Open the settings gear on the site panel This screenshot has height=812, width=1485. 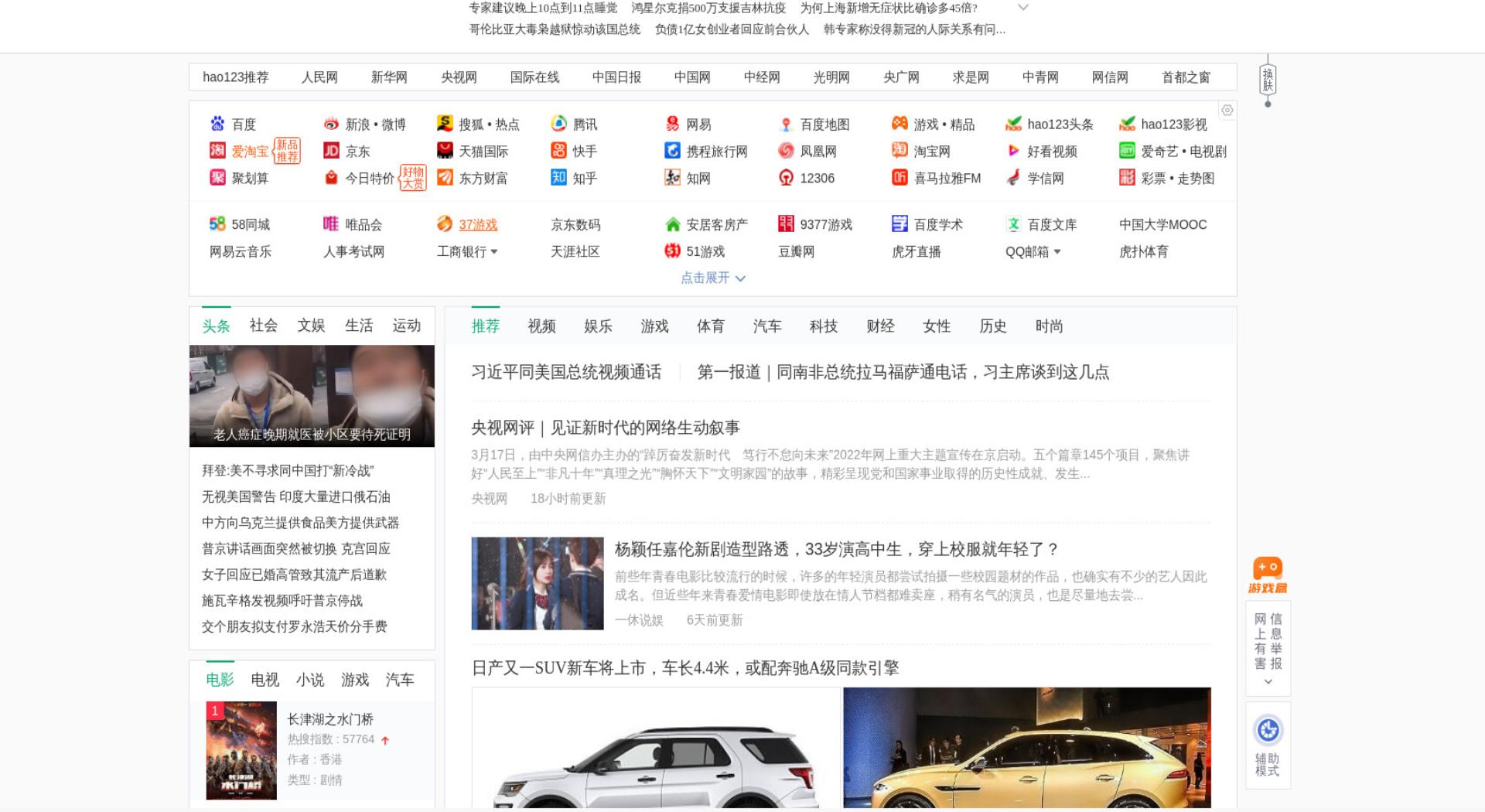click(x=1227, y=111)
